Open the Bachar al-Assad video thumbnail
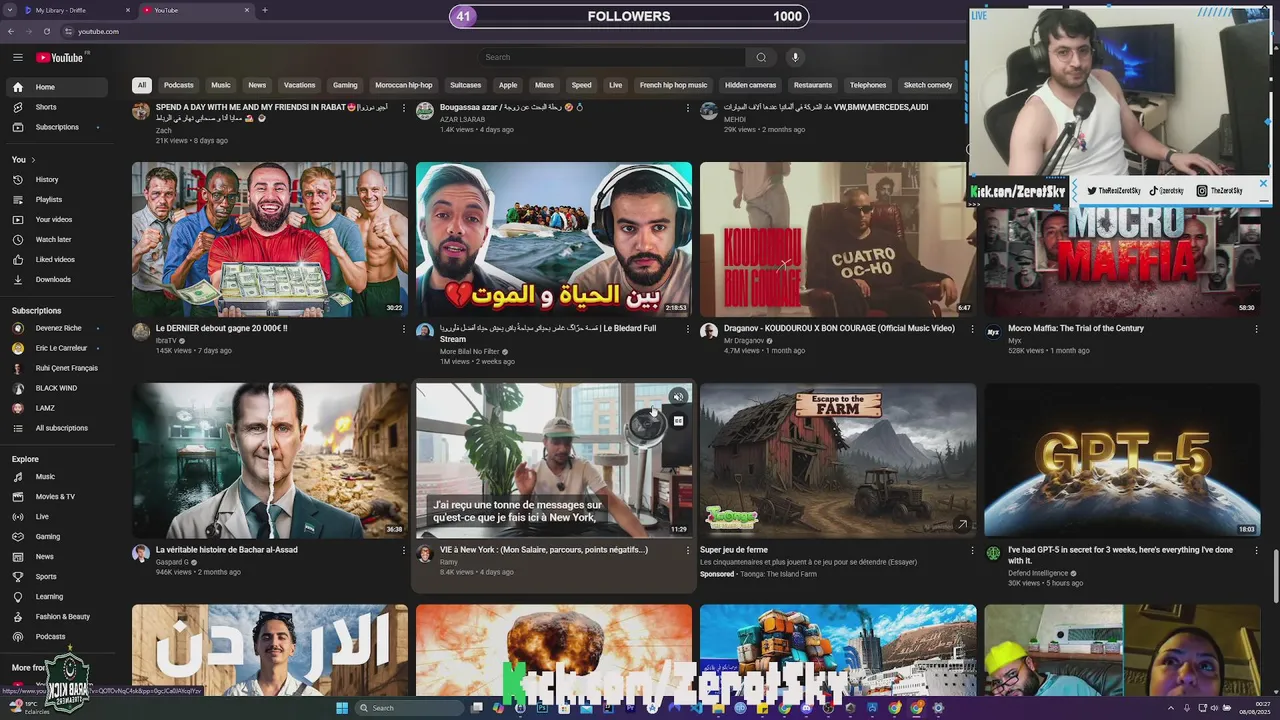This screenshot has width=1280, height=720. (x=270, y=460)
